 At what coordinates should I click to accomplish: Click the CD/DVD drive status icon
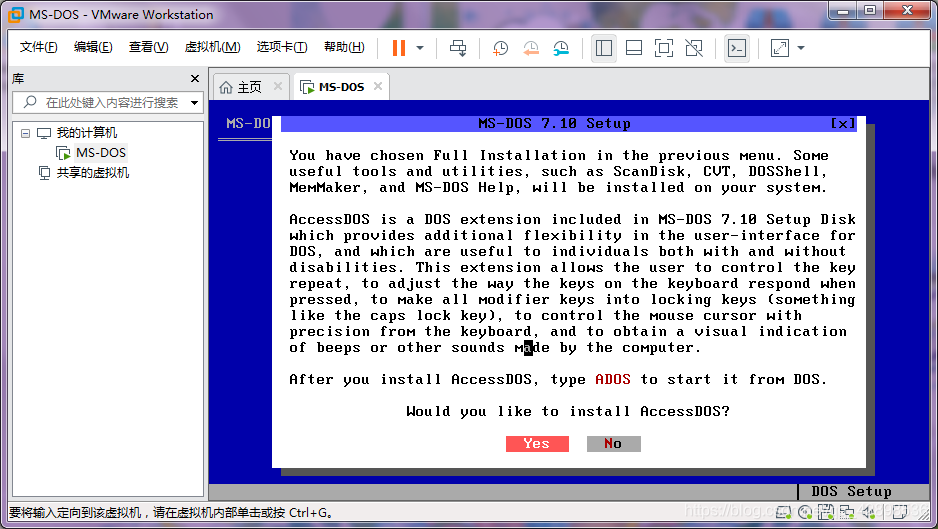tap(805, 512)
